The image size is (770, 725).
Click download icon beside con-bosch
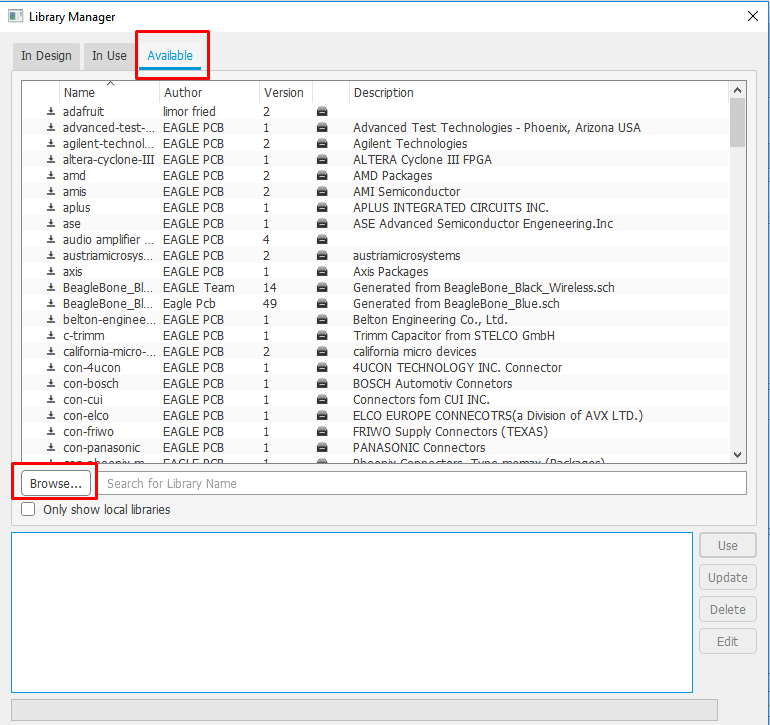pos(51,384)
